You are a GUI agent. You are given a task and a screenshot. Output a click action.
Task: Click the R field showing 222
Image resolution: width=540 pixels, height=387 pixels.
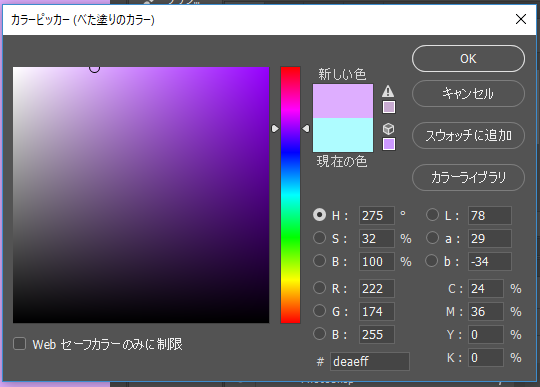[376, 289]
